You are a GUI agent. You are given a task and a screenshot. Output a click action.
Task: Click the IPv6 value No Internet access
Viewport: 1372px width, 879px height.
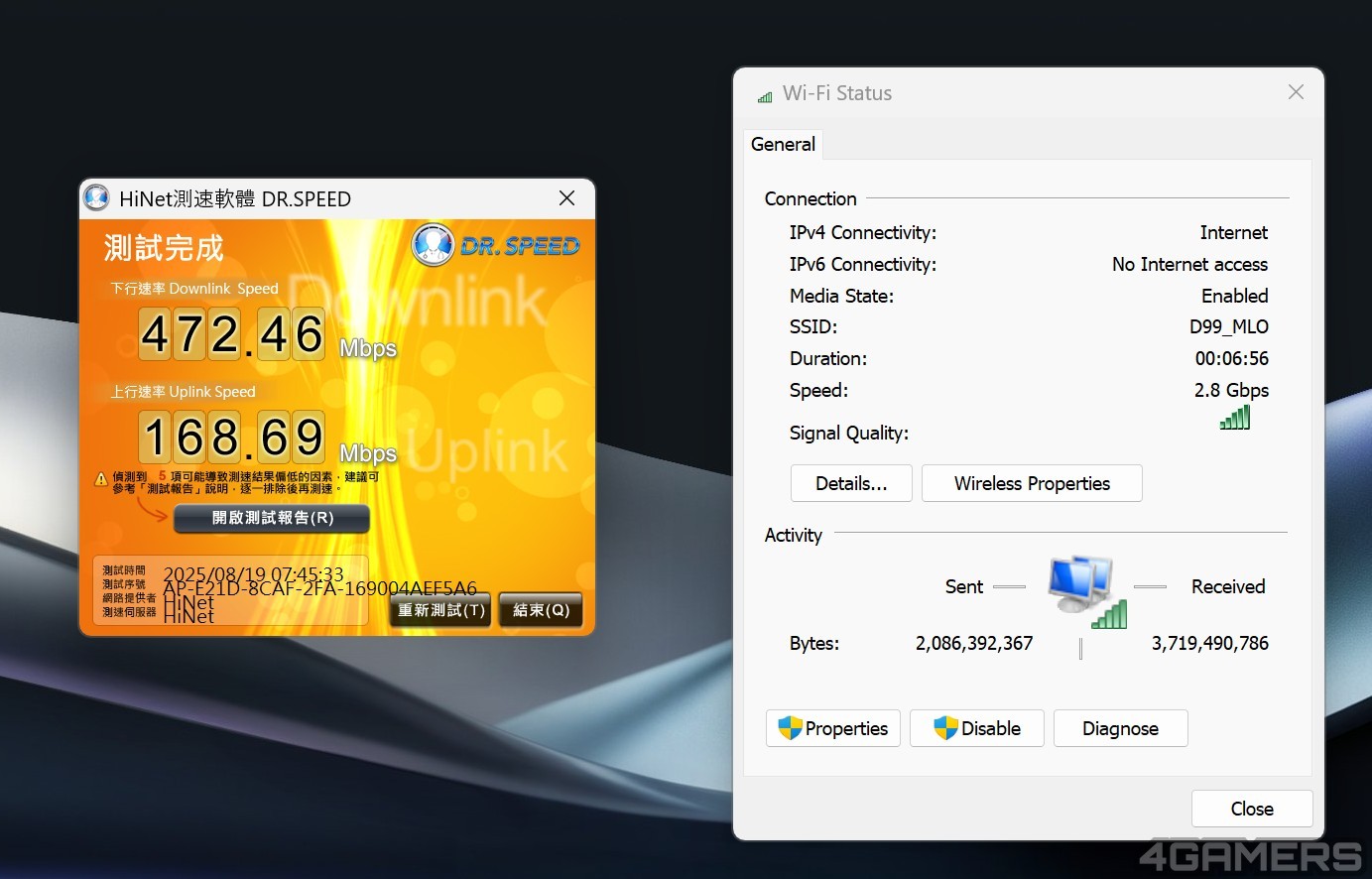point(1189,264)
